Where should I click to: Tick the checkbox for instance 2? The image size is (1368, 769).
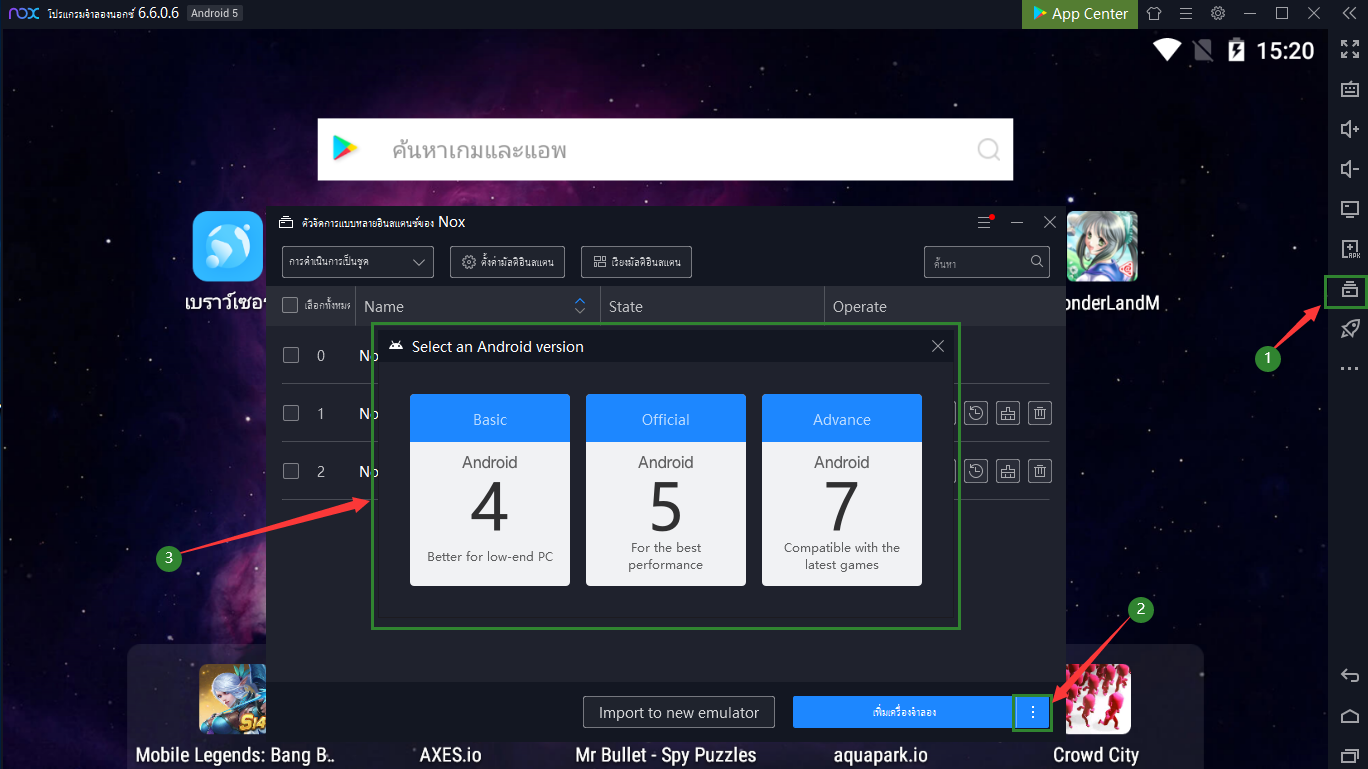pos(290,471)
